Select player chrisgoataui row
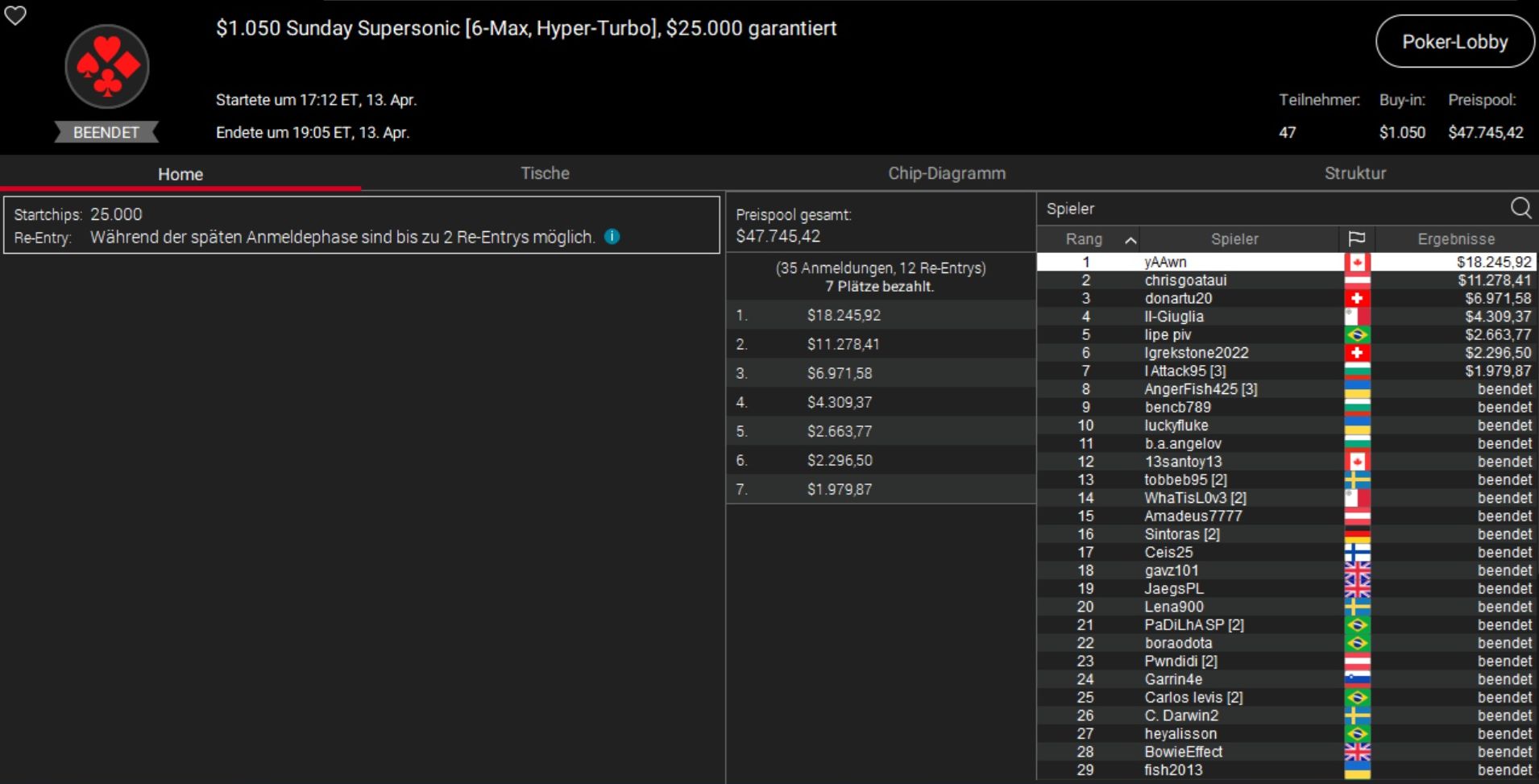 tap(1286, 280)
